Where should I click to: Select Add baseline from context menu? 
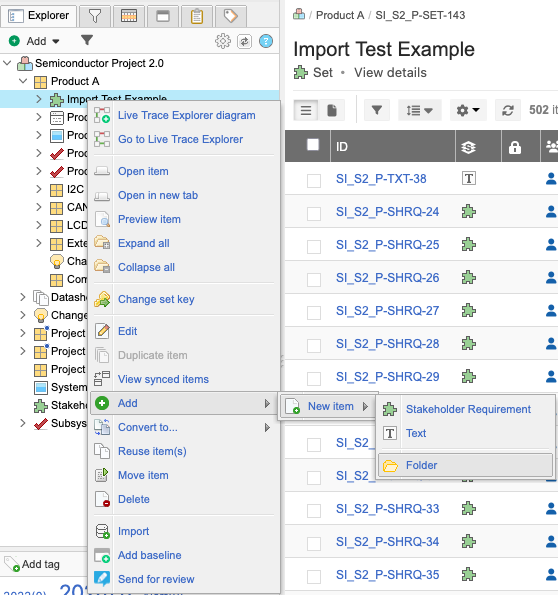click(x=150, y=555)
